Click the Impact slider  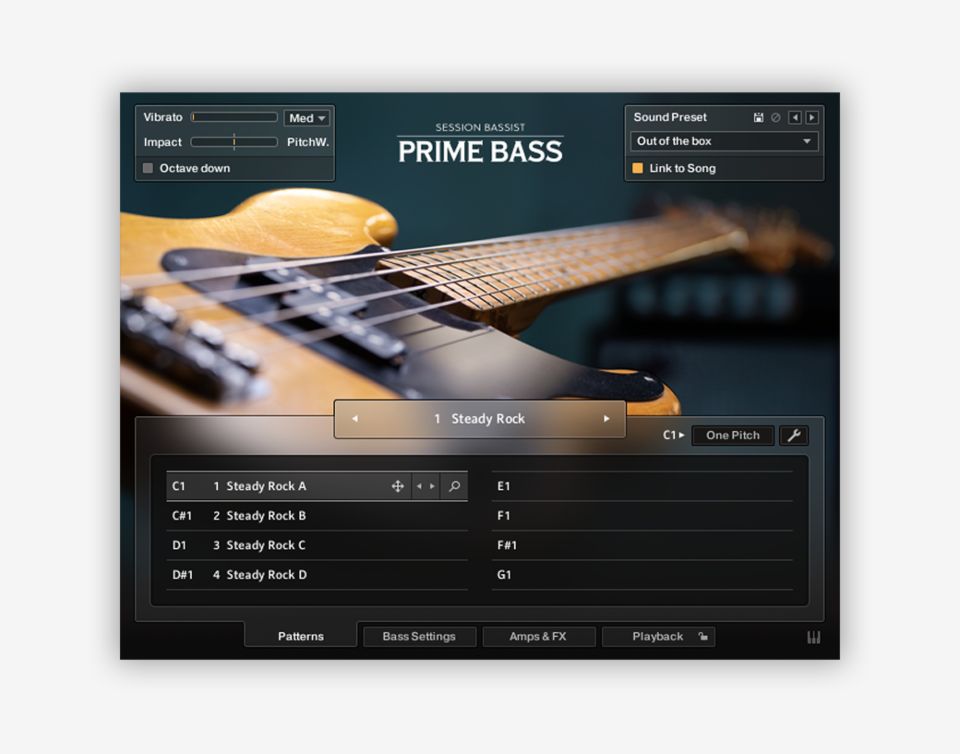tap(234, 143)
